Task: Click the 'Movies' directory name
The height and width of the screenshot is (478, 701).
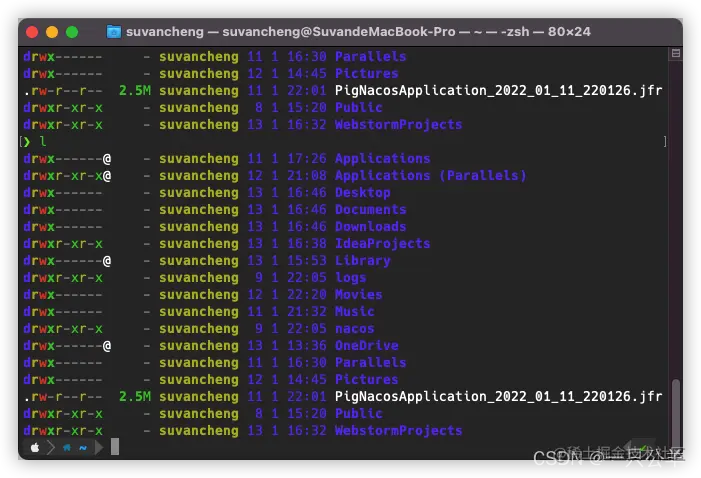Action: [x=359, y=295]
